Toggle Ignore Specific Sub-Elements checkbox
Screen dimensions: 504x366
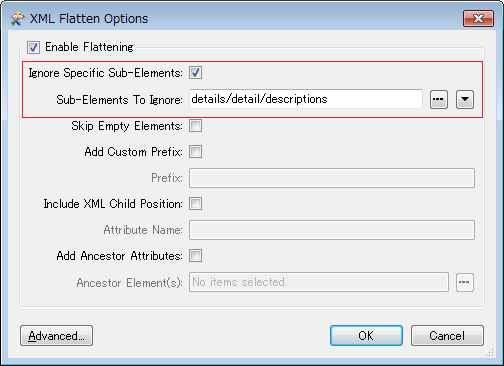(195, 73)
